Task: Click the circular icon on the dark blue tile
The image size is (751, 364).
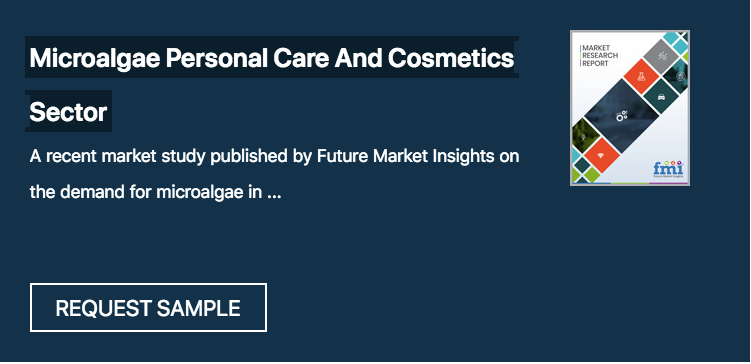Action: tap(681, 76)
